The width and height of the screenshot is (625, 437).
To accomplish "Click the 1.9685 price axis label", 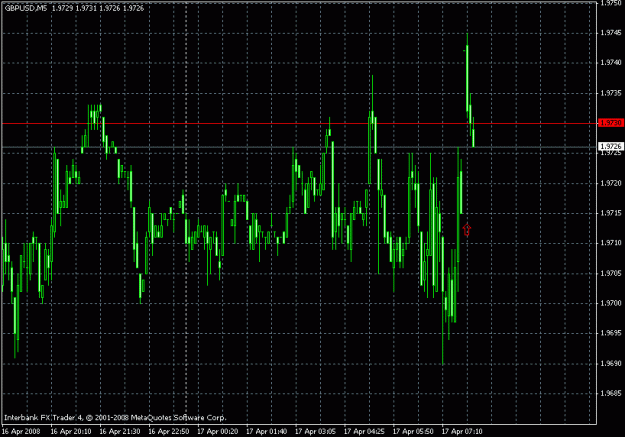I will [611, 394].
